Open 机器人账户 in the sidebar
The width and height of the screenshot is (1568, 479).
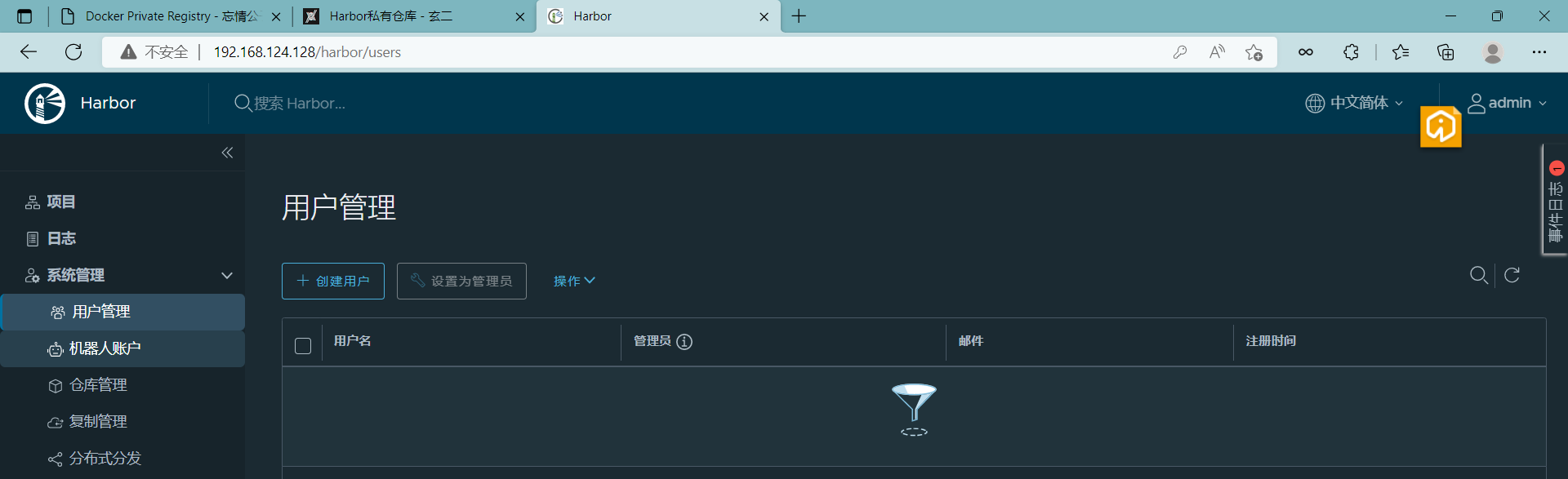tap(122, 348)
